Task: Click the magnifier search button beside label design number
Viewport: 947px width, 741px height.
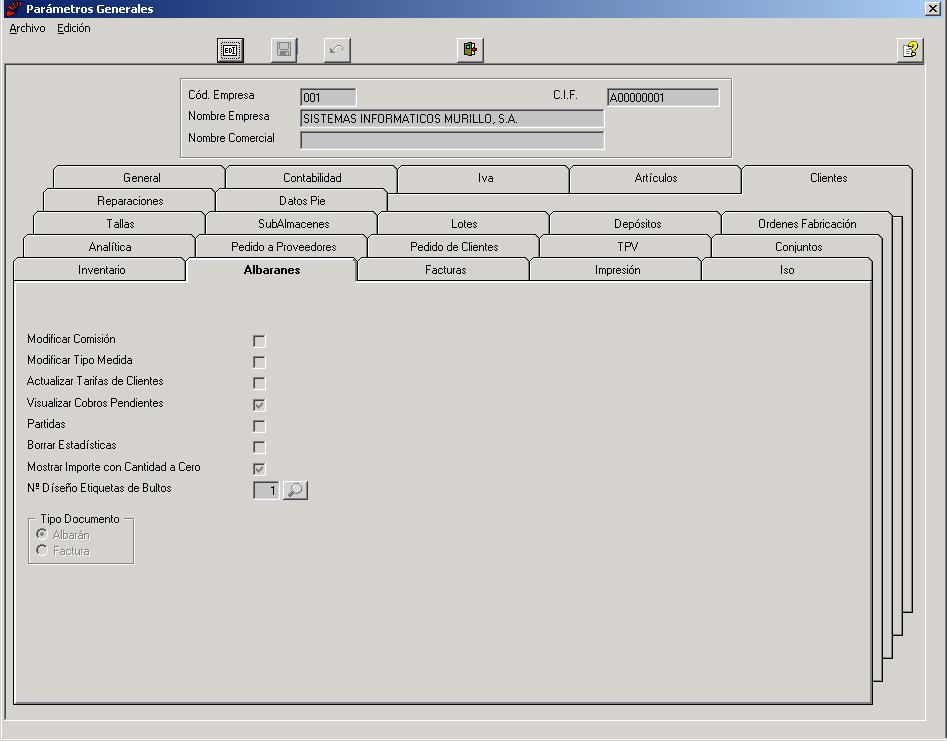Action: pyautogui.click(x=295, y=490)
